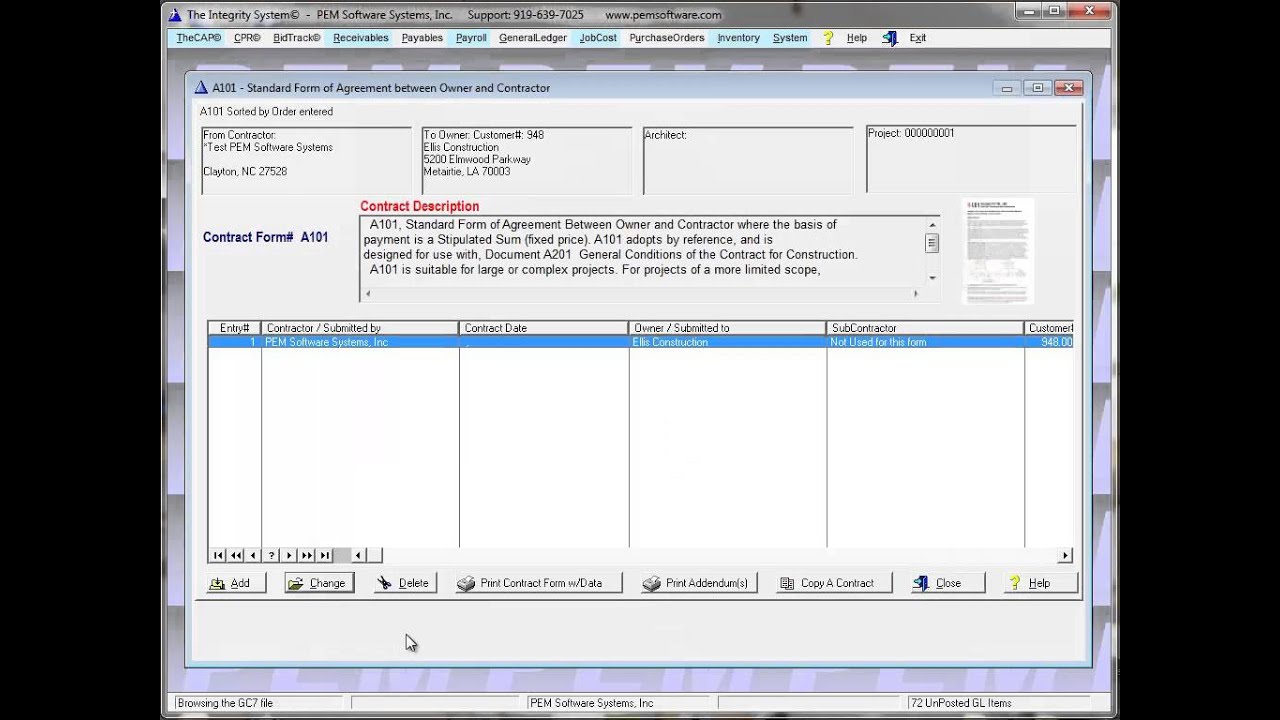
Task: Click the Change button
Action: pos(319,583)
